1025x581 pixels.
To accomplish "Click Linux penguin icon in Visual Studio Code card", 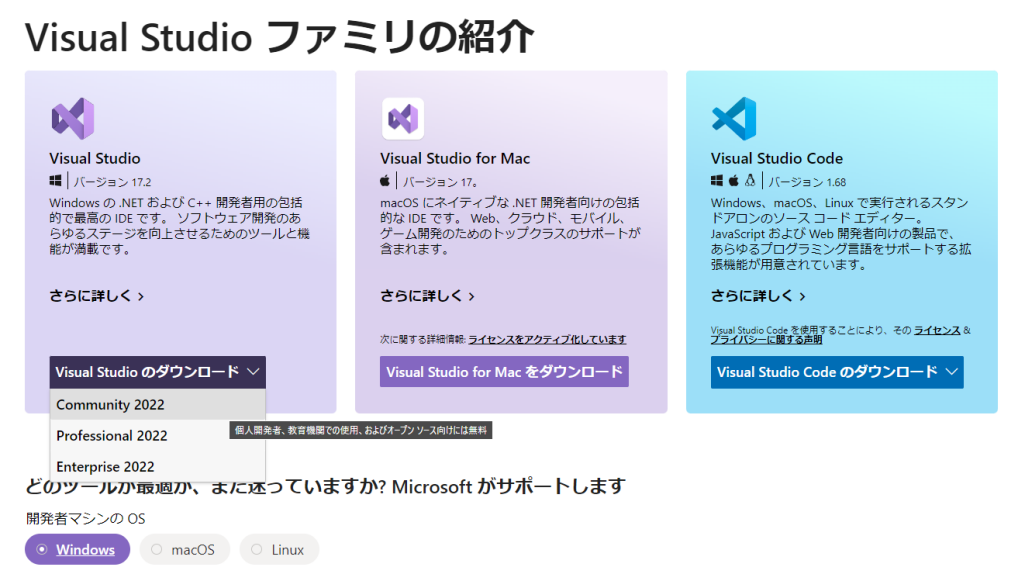I will [x=750, y=181].
